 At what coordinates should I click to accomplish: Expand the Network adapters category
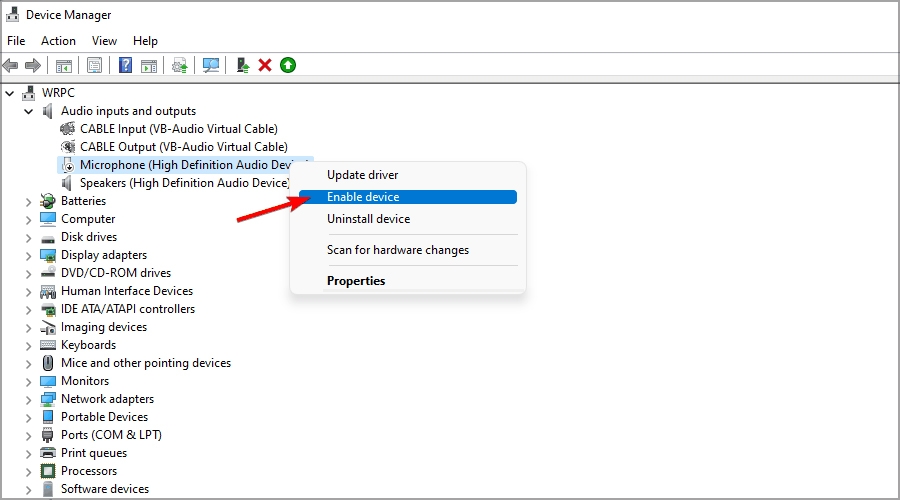point(28,400)
